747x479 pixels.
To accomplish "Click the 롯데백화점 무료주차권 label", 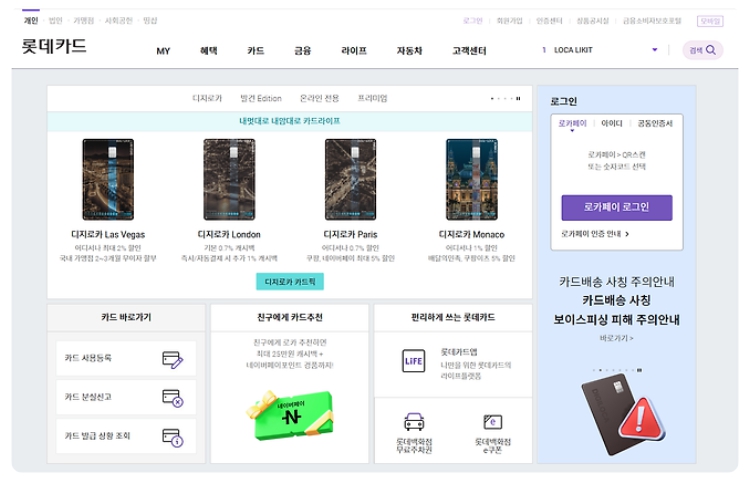I will (414, 446).
